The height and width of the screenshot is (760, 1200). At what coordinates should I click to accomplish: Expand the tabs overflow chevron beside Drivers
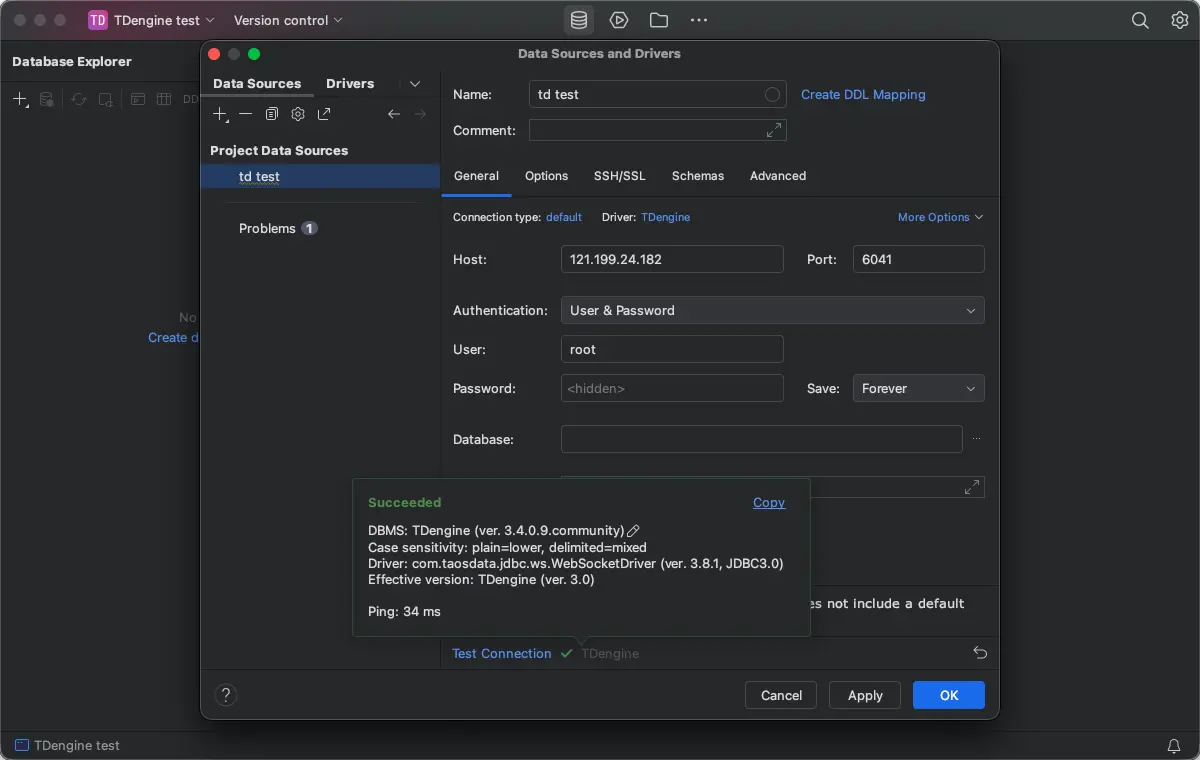point(415,84)
